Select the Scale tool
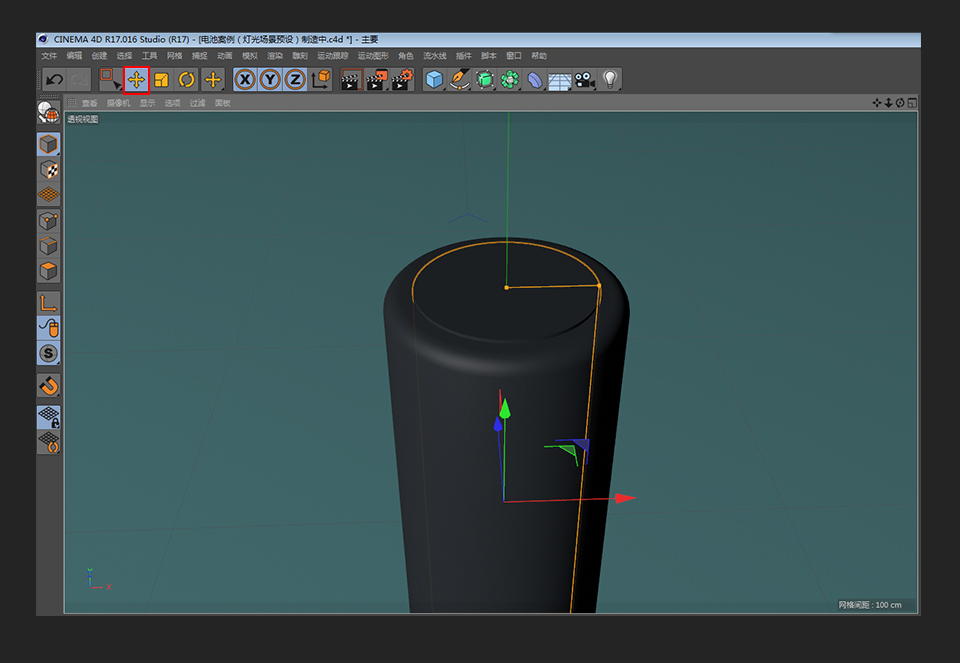 tap(161, 80)
